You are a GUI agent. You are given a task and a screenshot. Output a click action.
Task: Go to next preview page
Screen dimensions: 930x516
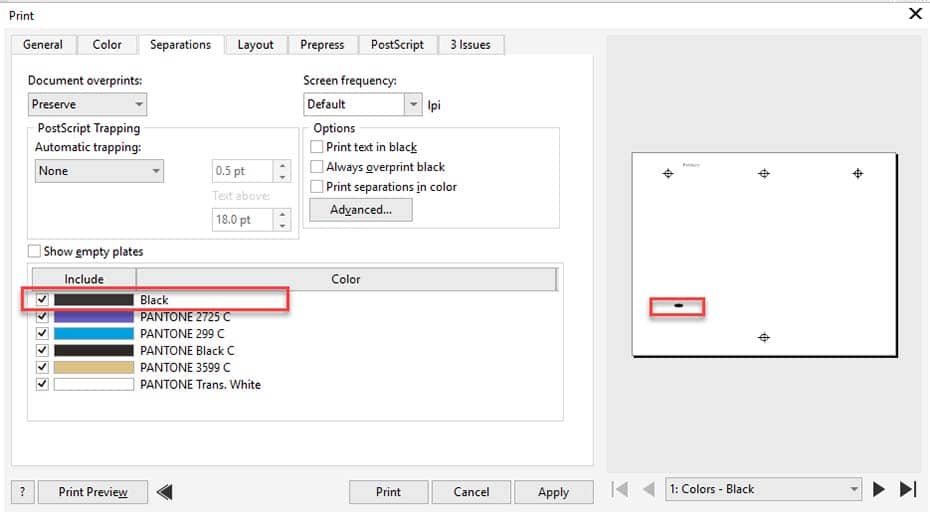coord(879,489)
